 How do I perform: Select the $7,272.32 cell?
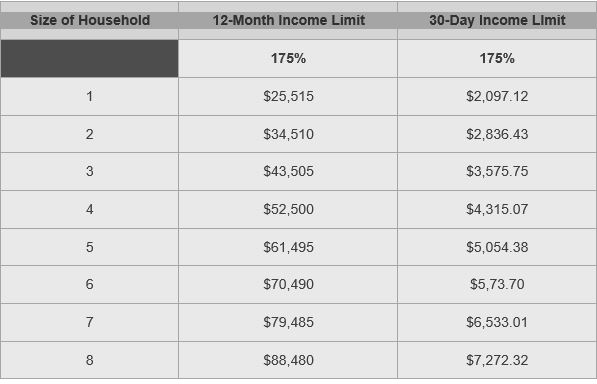pos(497,360)
